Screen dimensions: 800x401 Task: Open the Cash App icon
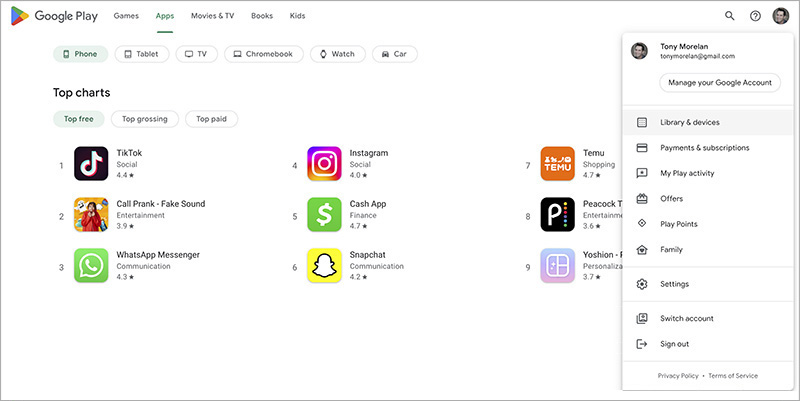[324, 214]
